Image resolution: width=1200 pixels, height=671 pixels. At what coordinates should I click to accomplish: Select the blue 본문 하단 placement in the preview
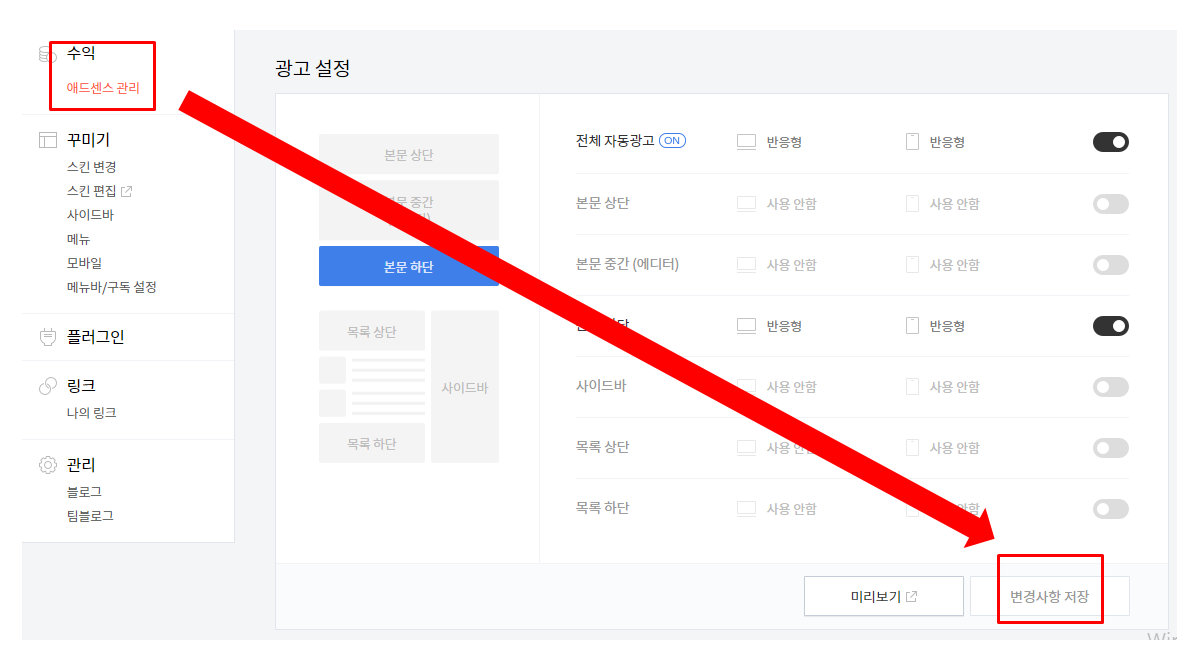pos(408,265)
